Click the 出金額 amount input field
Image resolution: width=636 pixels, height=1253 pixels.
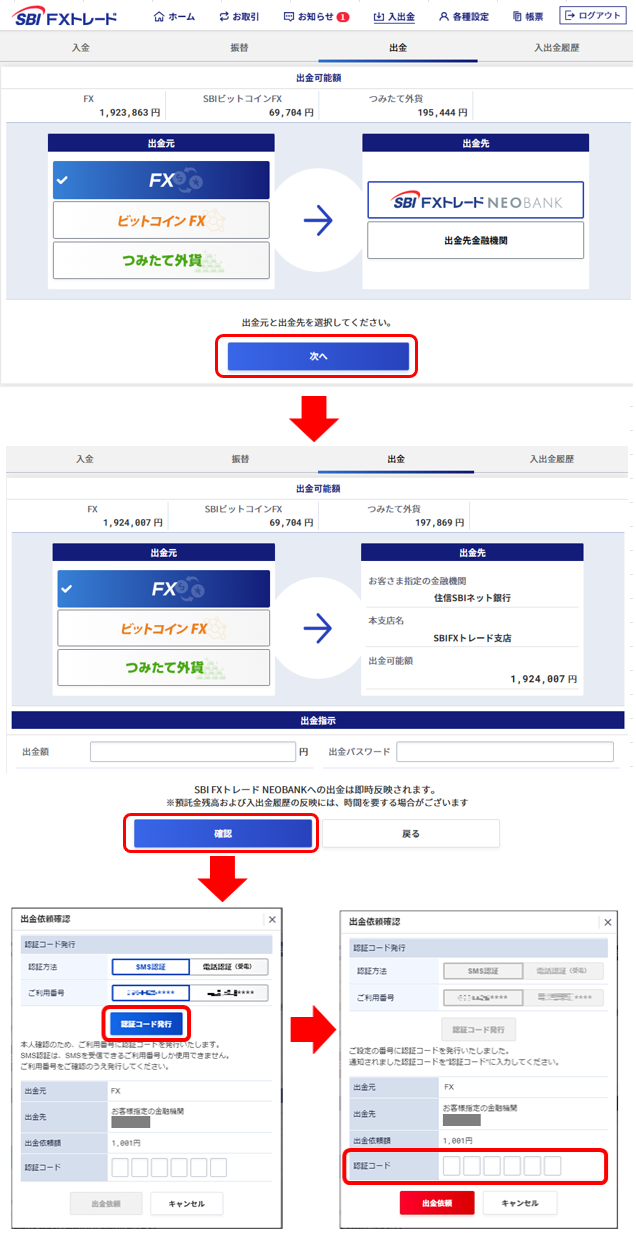pyautogui.click(x=194, y=751)
